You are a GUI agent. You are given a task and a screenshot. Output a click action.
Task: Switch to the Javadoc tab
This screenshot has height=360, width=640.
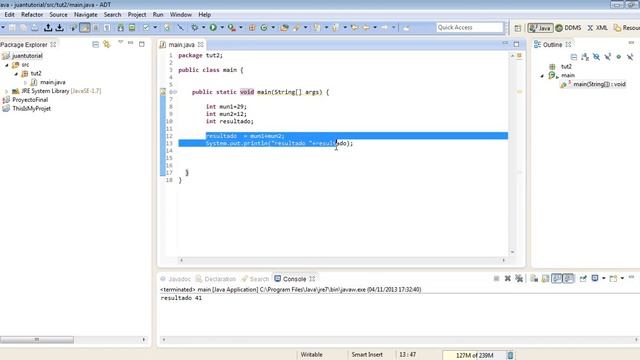[176, 279]
